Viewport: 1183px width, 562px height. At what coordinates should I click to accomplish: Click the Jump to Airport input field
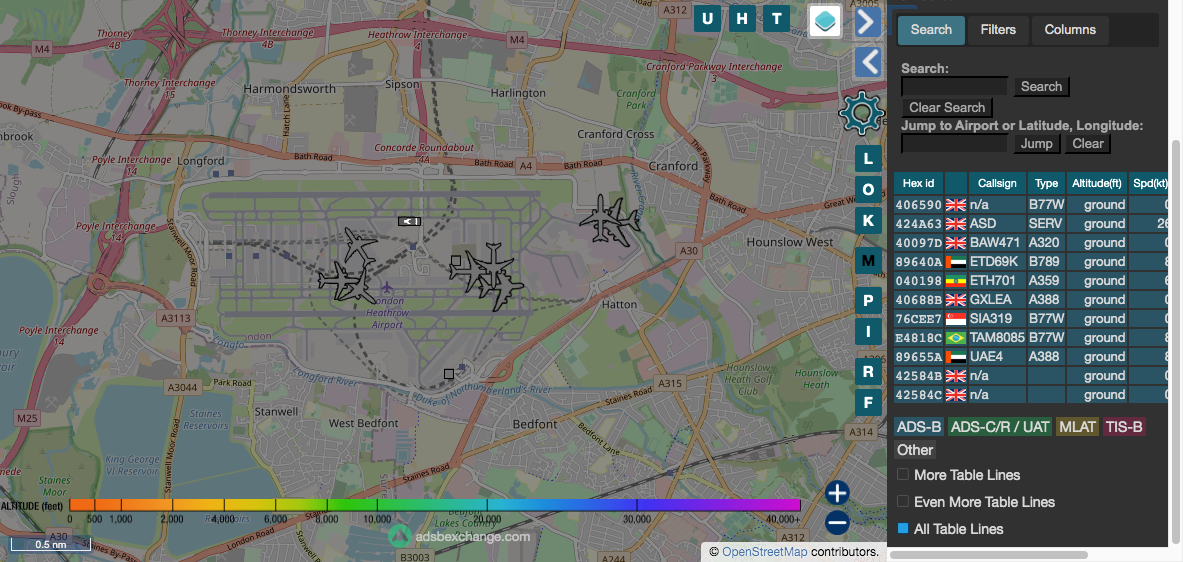coord(954,143)
